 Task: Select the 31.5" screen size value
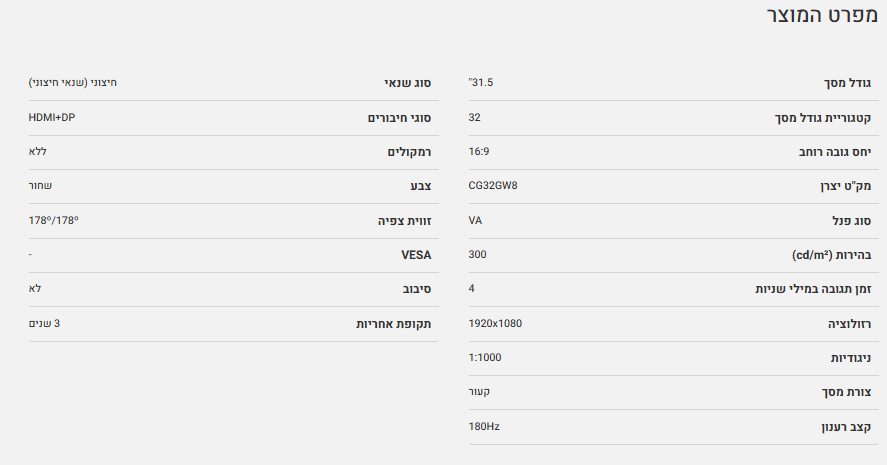(481, 82)
